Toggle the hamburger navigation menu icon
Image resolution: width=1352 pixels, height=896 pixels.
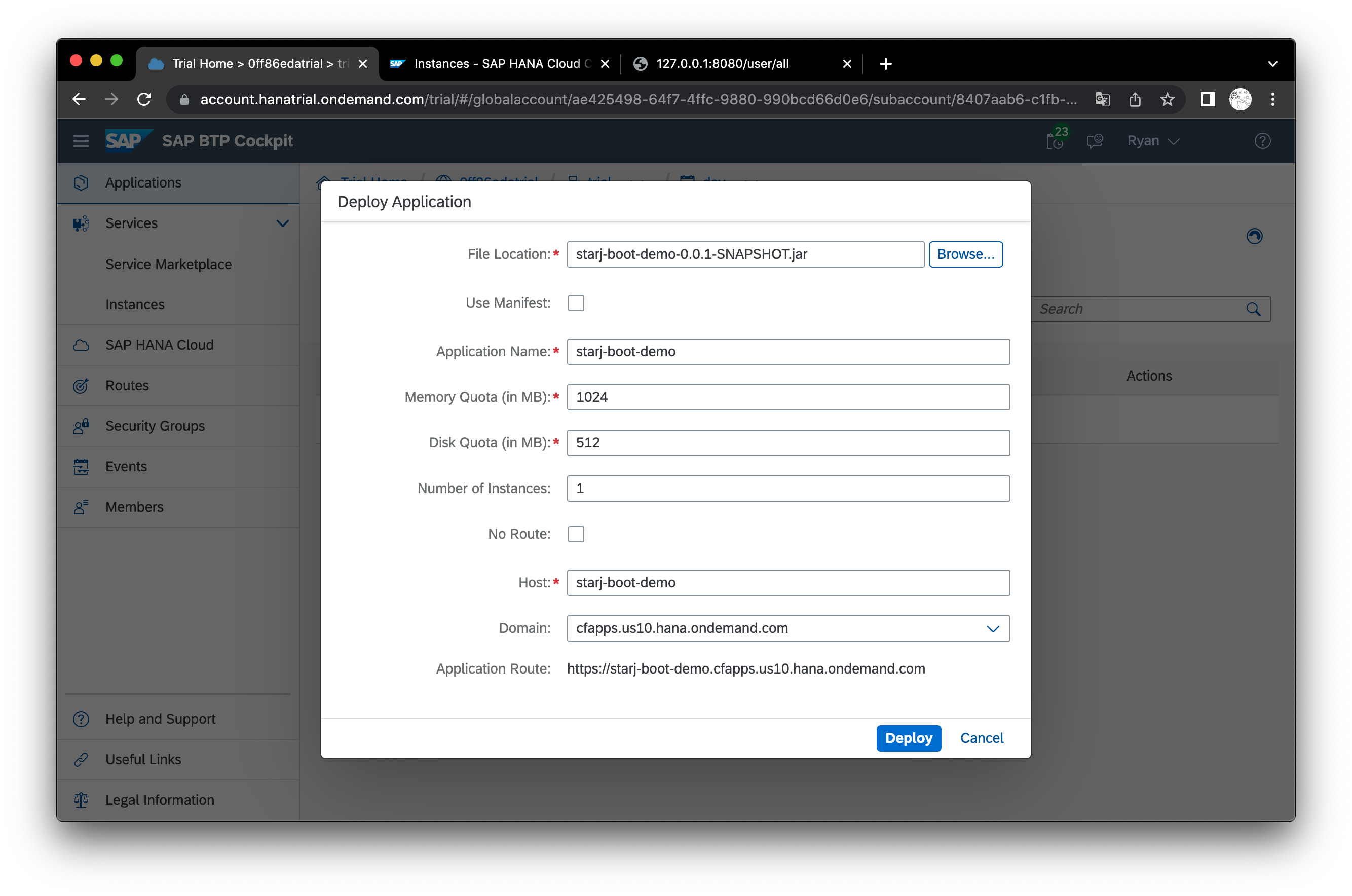click(81, 140)
